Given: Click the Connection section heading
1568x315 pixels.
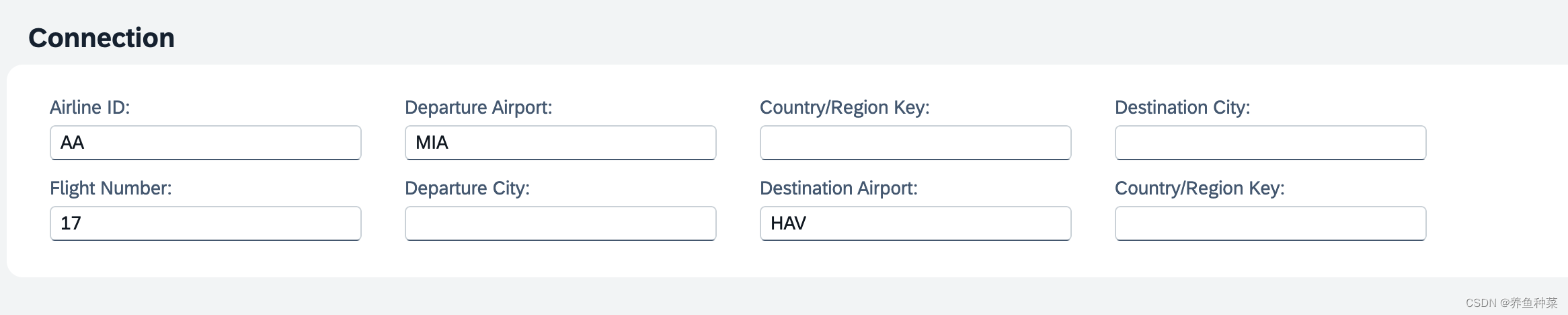Looking at the screenshot, I should [x=102, y=38].
